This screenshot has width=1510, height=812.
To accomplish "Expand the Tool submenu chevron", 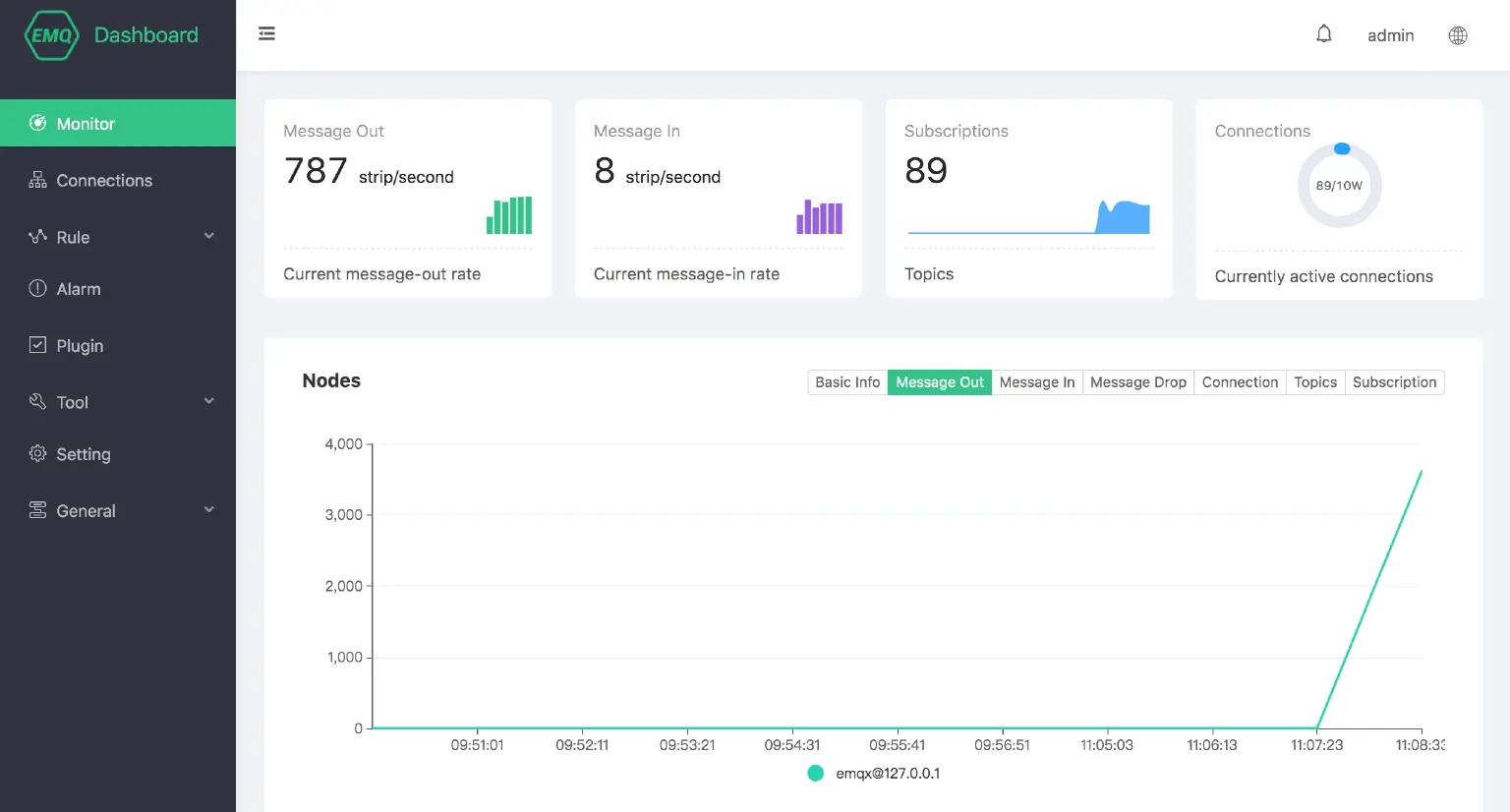I will click(208, 401).
